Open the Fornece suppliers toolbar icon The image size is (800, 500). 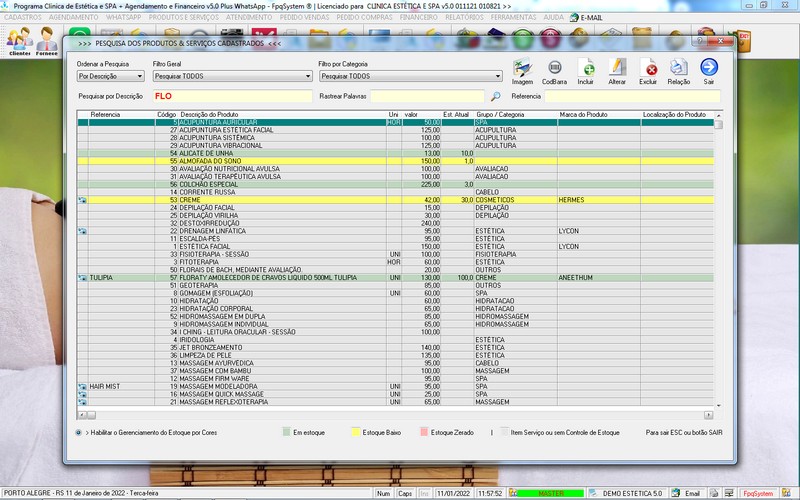[x=46, y=41]
